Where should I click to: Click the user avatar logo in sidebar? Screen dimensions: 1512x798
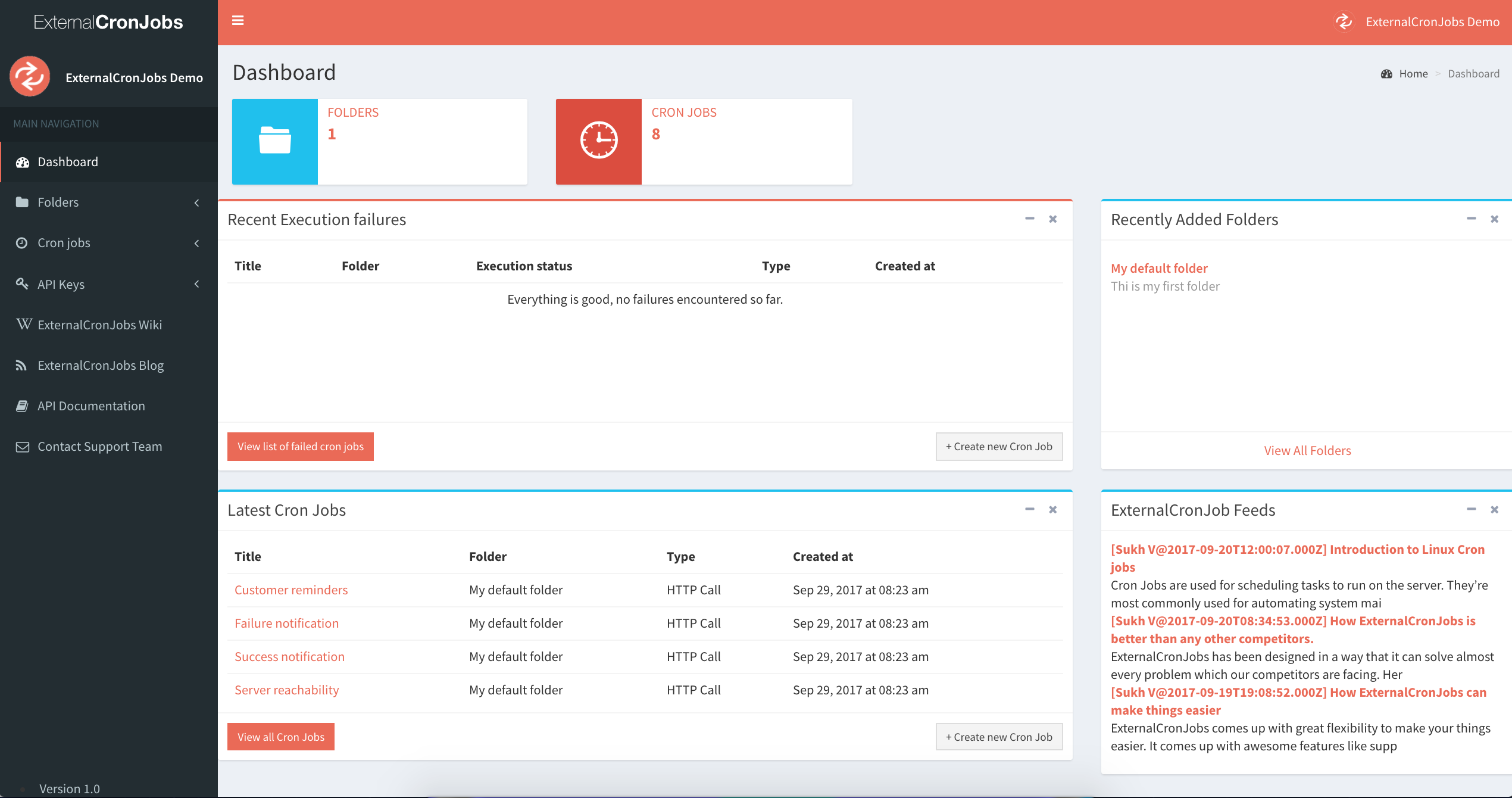(30, 77)
